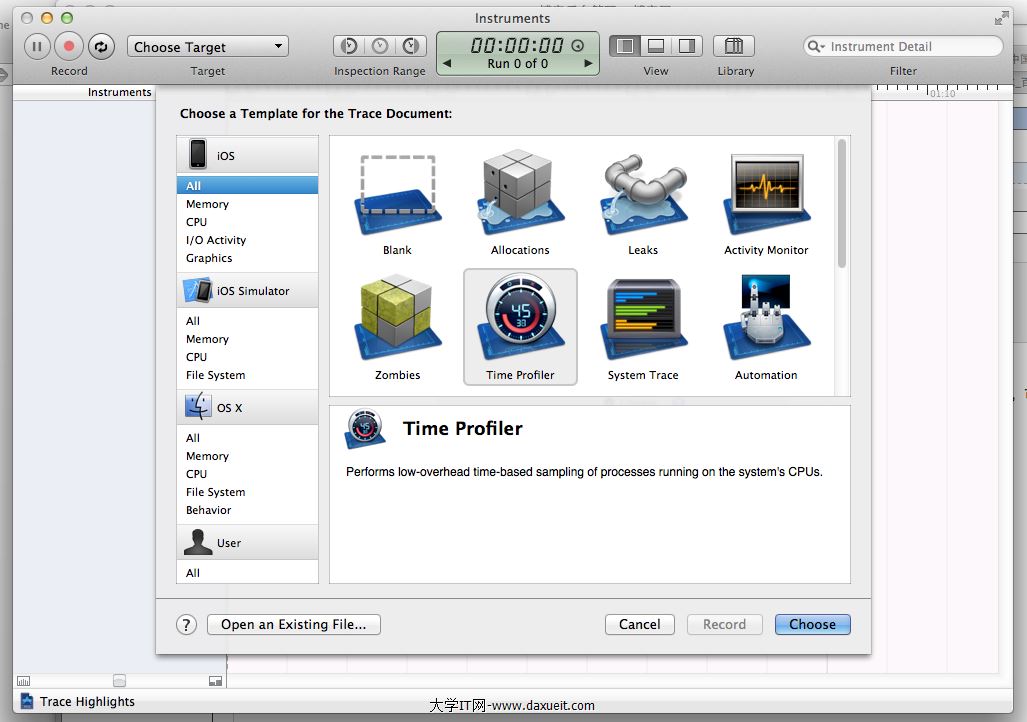Click the Choose button
This screenshot has height=722, width=1027.
click(x=812, y=624)
